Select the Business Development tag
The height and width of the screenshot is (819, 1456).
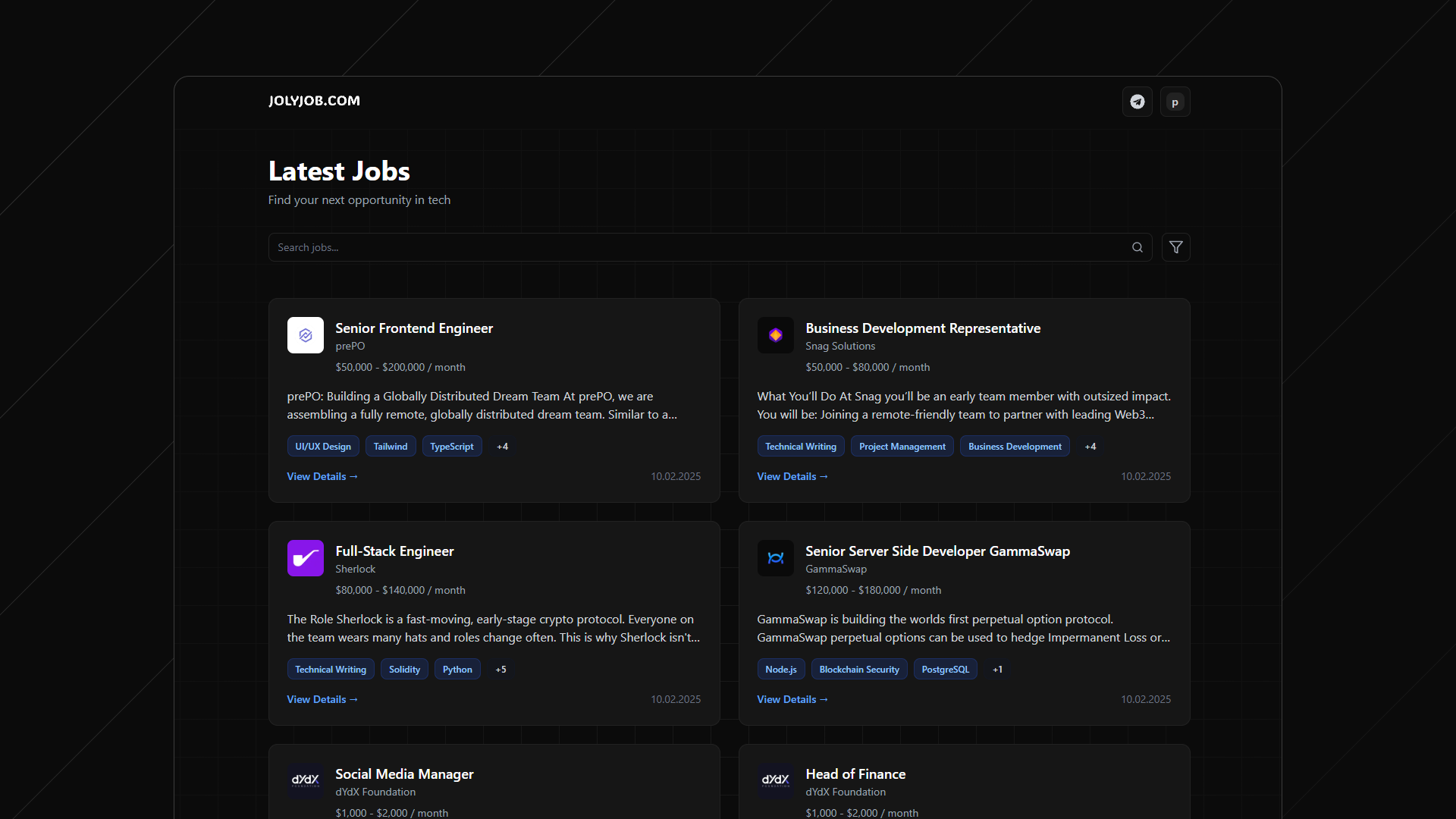(x=1015, y=447)
